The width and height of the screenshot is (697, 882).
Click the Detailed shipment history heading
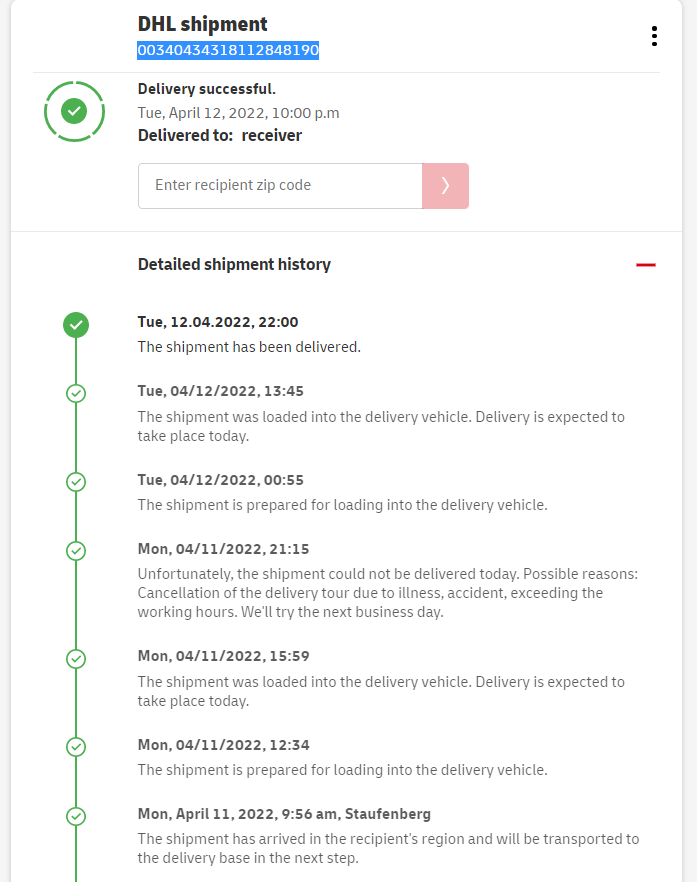234,265
